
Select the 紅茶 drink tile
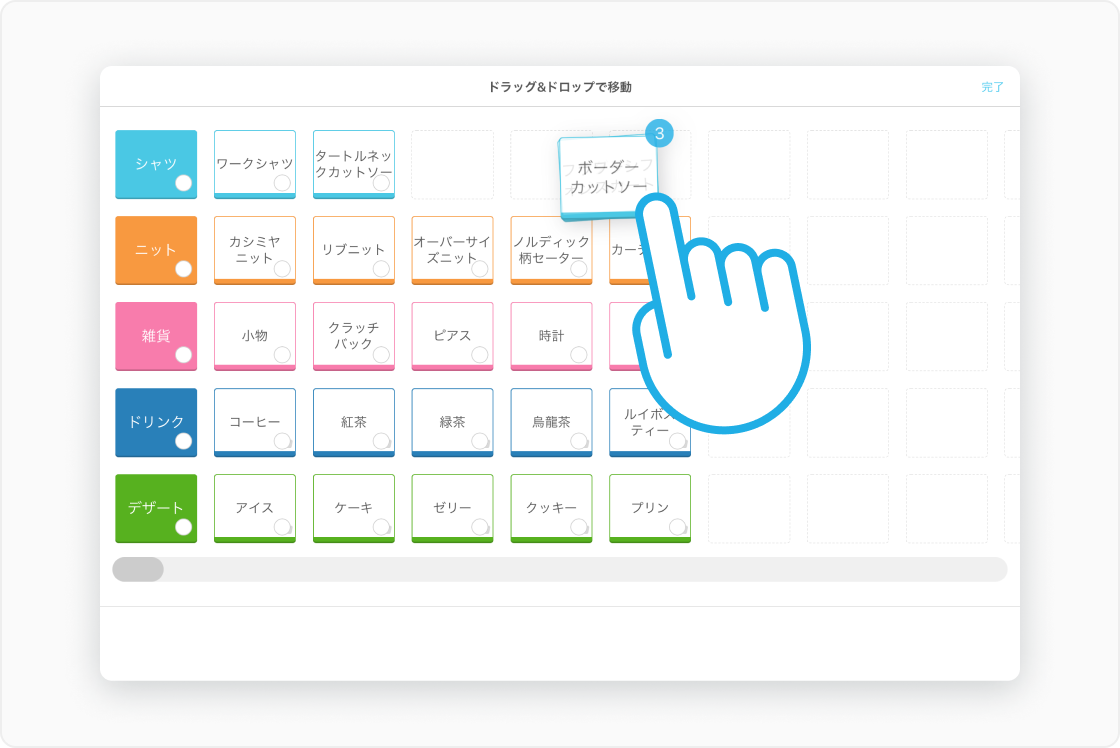[353, 421]
